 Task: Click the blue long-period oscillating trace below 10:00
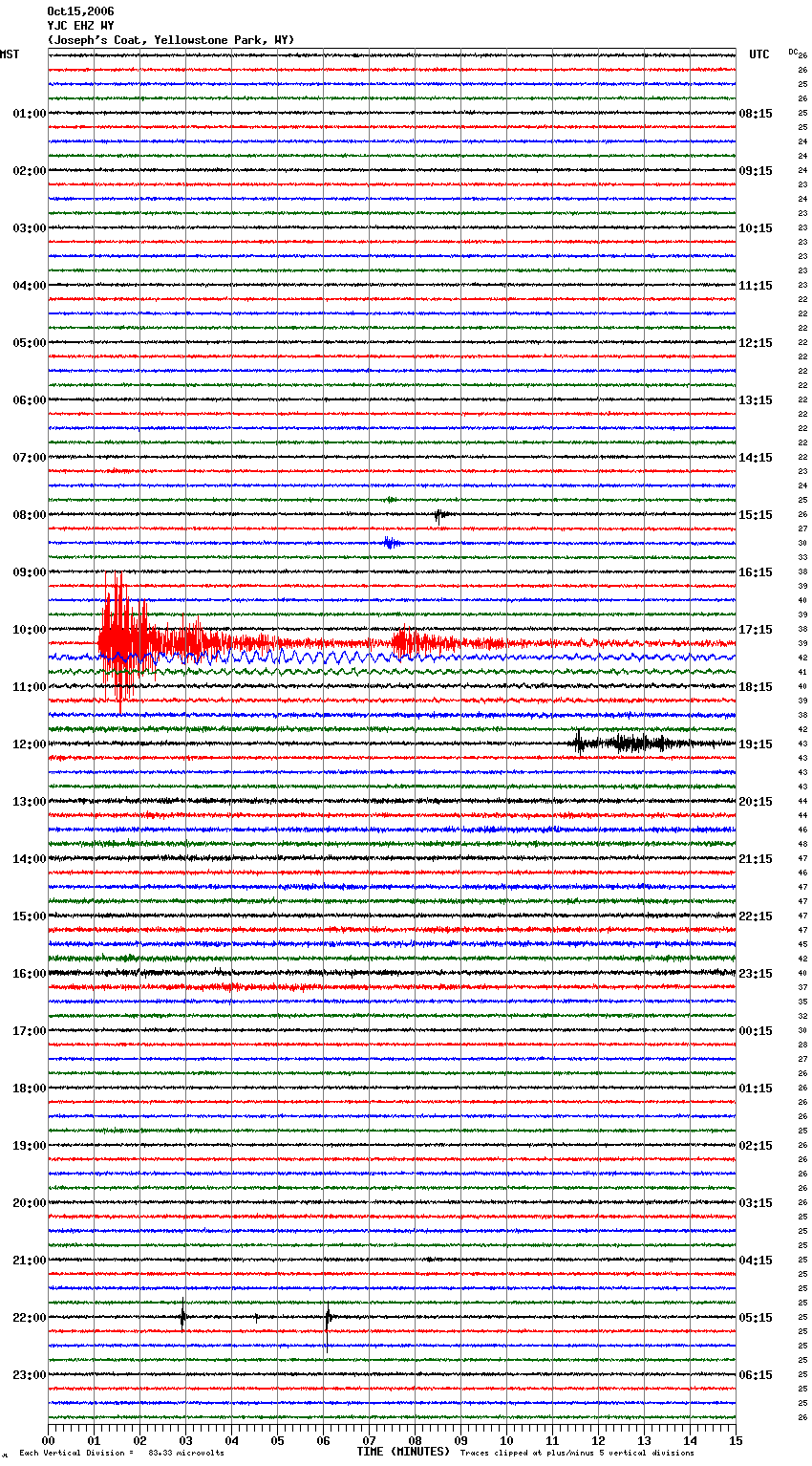click(x=392, y=658)
